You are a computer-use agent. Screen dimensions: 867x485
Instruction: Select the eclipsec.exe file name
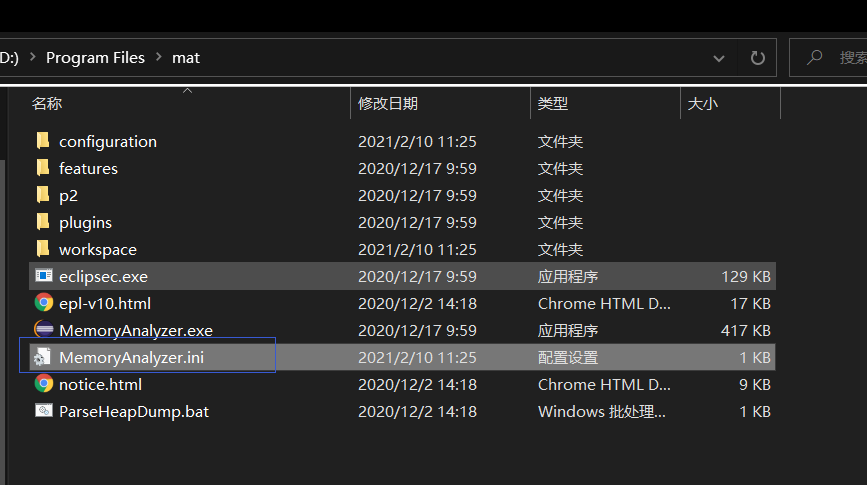click(103, 277)
